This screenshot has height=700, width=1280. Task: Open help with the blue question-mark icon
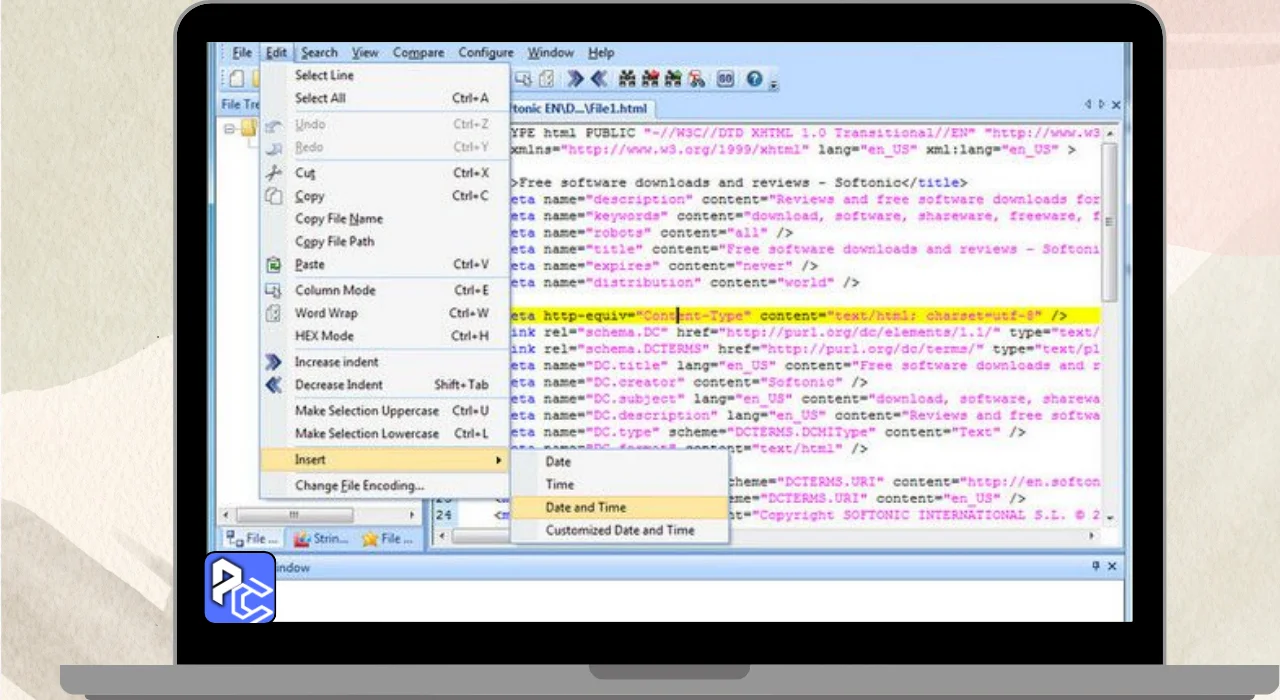point(755,78)
